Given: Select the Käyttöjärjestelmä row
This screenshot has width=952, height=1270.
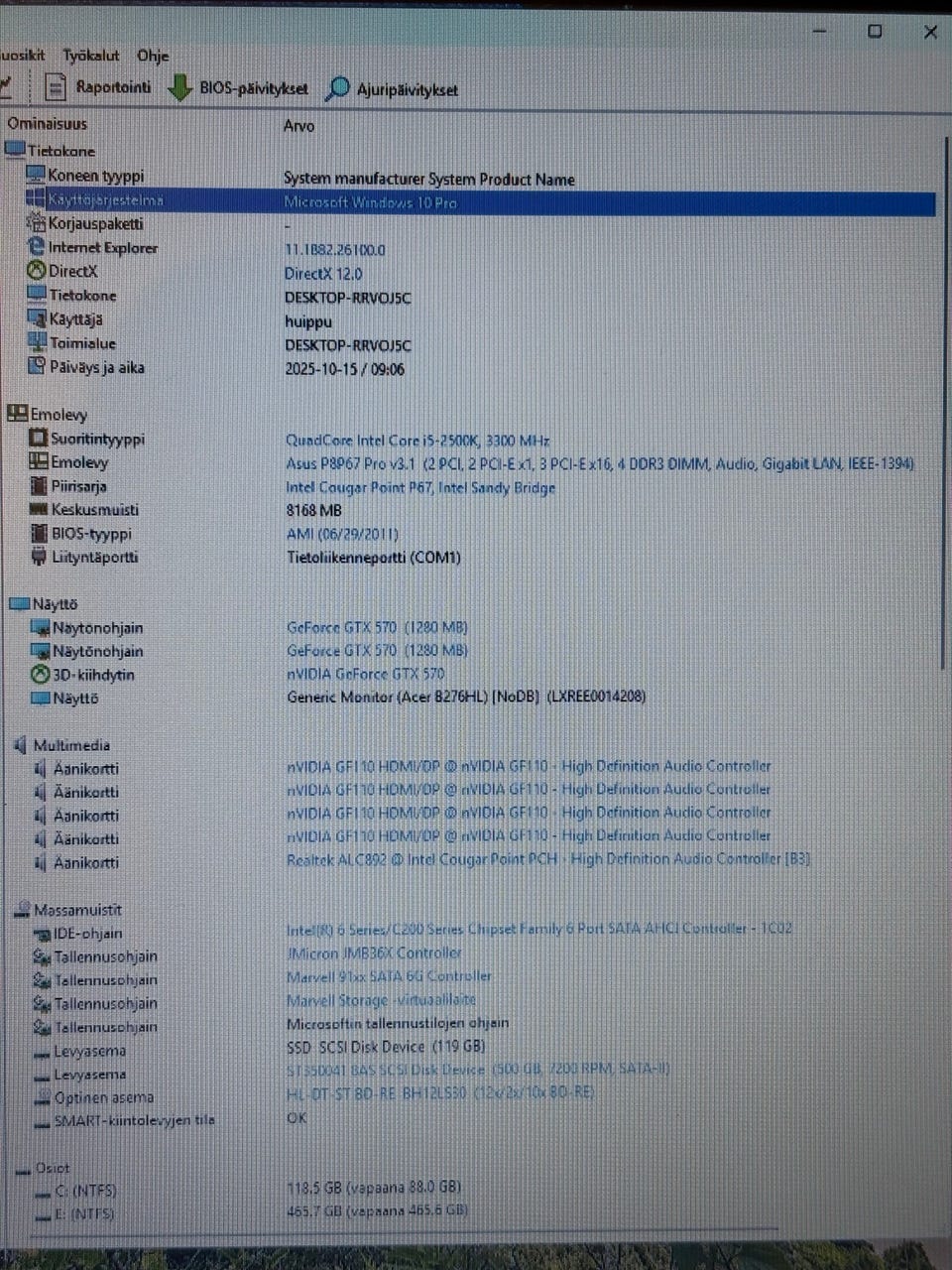Looking at the screenshot, I should 480,201.
